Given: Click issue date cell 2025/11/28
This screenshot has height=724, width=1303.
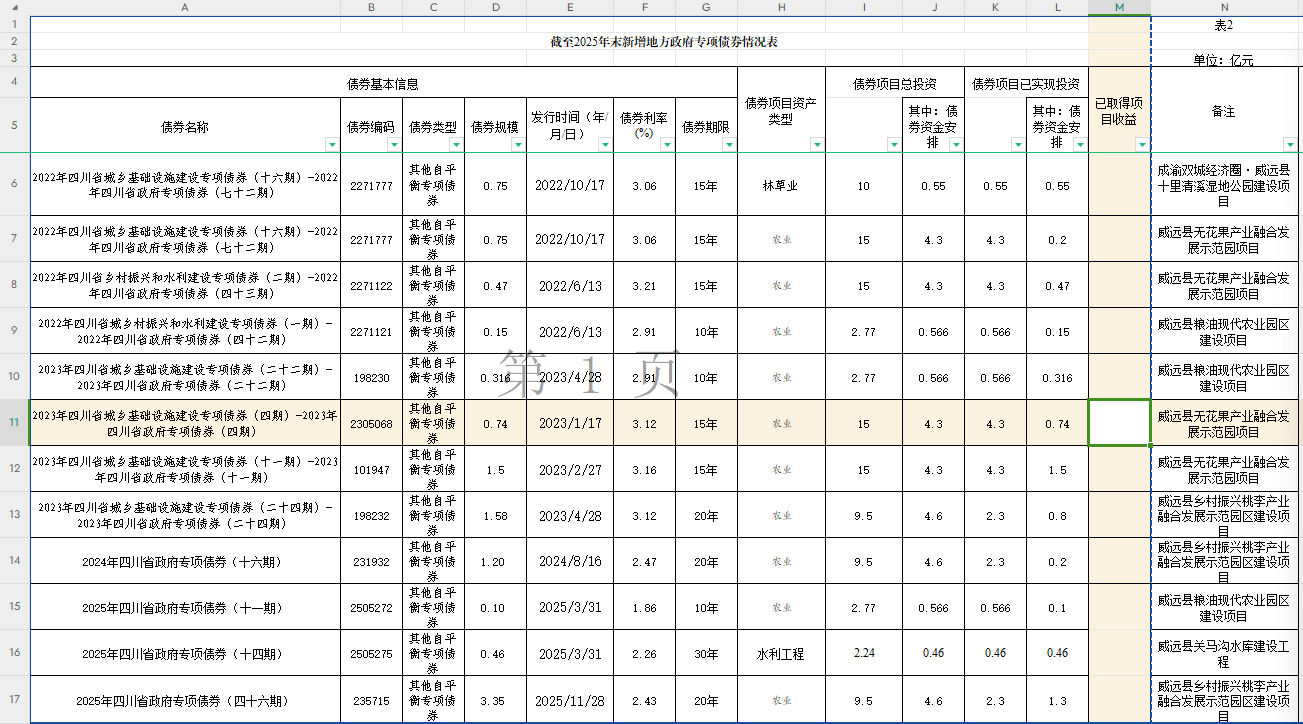Looking at the screenshot, I should coord(570,700).
